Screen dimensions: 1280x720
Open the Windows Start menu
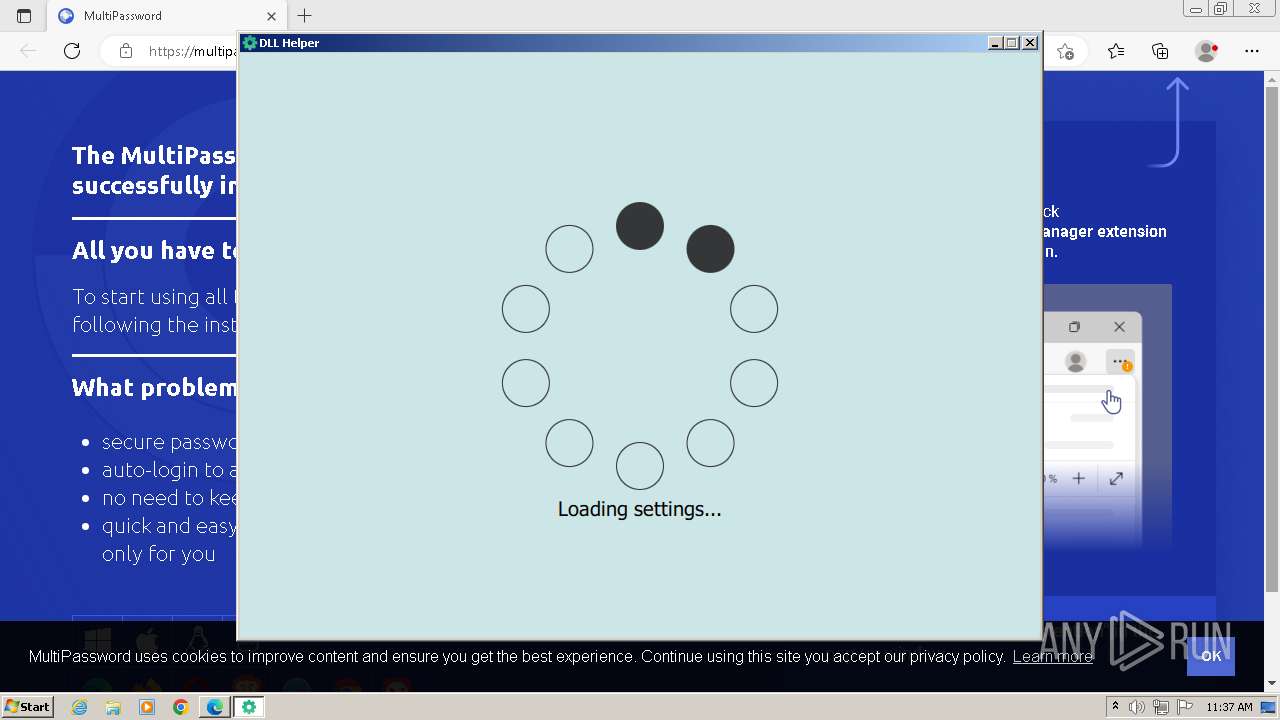coord(27,706)
